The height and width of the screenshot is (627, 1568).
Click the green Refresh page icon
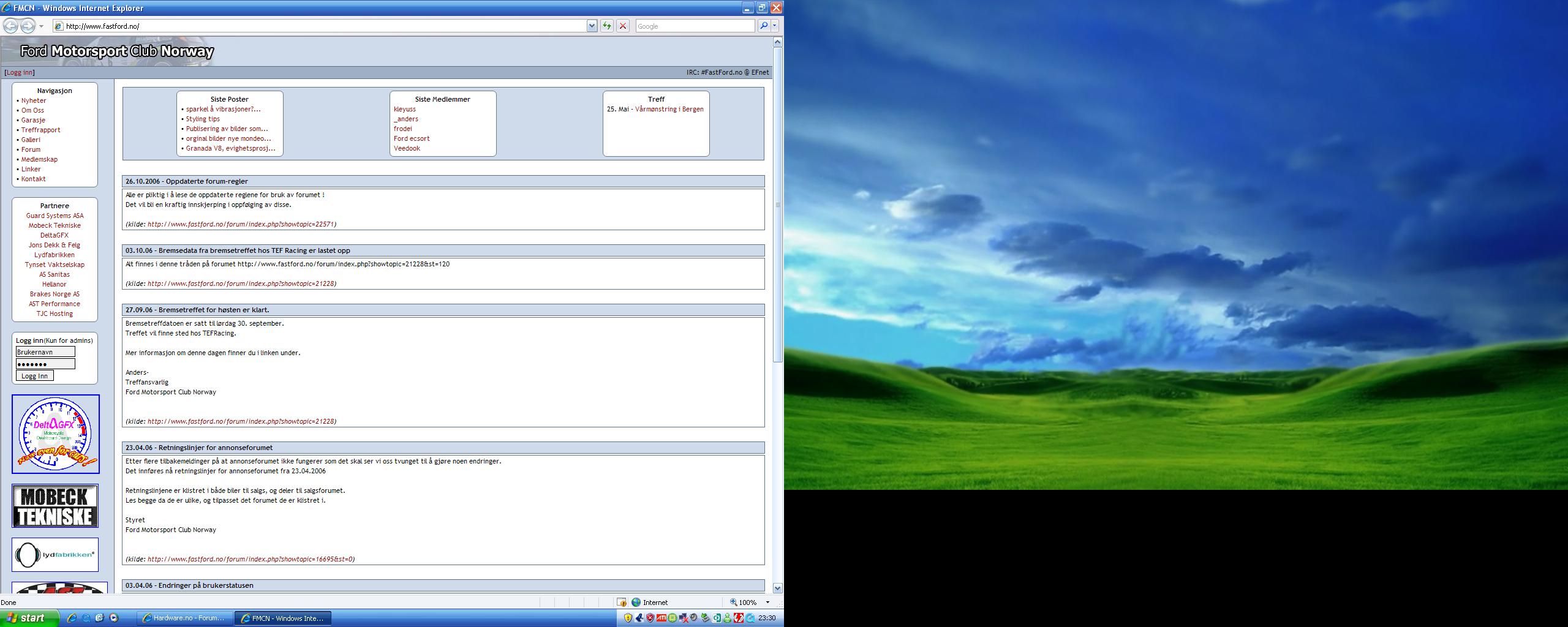tap(606, 26)
